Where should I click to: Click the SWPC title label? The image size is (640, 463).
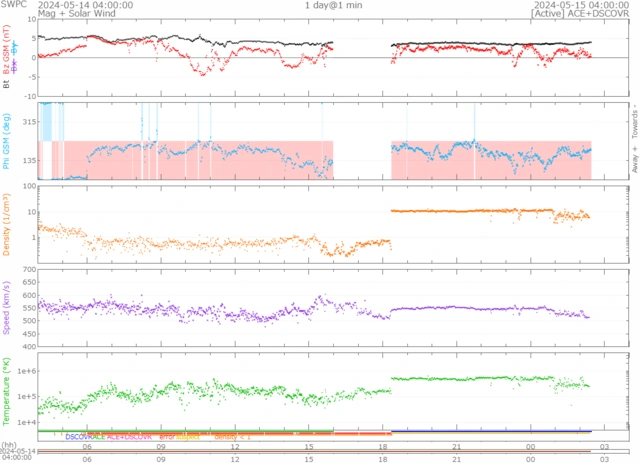[x=13, y=5]
